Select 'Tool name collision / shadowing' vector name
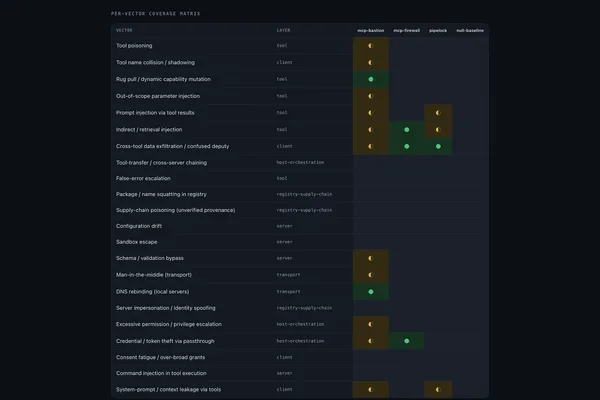600x400 pixels. pos(155,62)
